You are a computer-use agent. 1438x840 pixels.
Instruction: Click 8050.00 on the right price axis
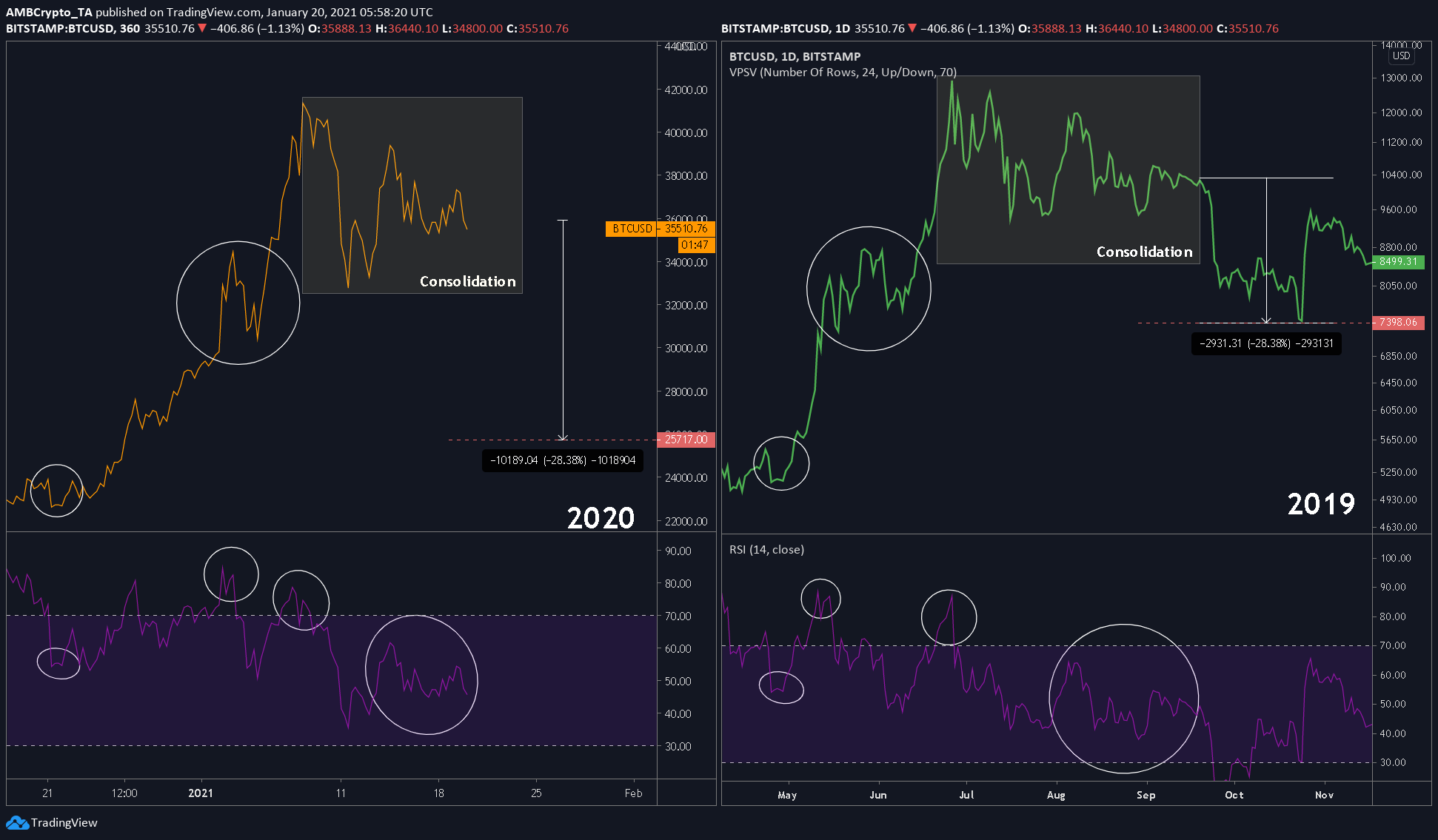pyautogui.click(x=1399, y=286)
